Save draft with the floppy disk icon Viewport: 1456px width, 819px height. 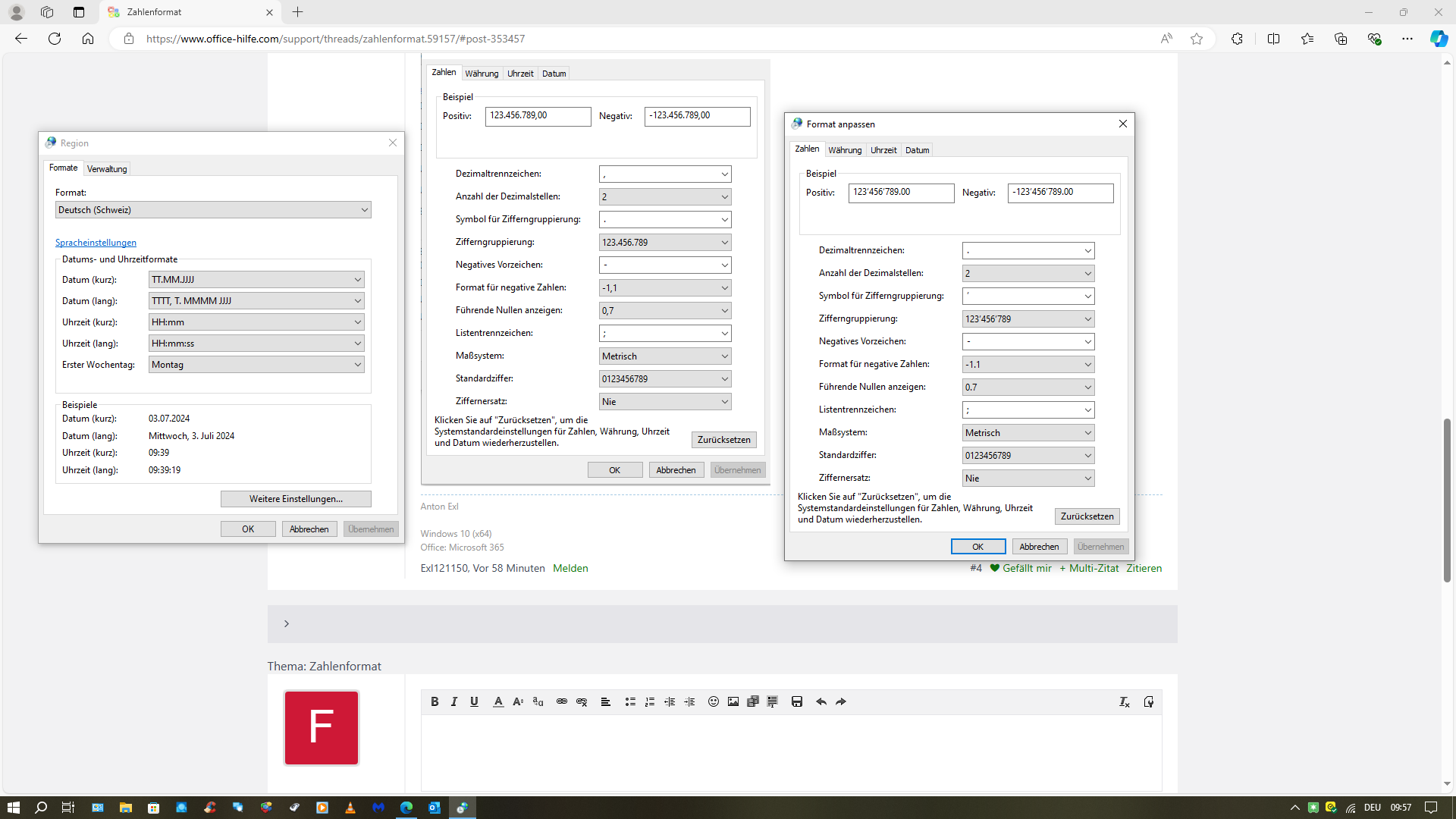point(797,702)
